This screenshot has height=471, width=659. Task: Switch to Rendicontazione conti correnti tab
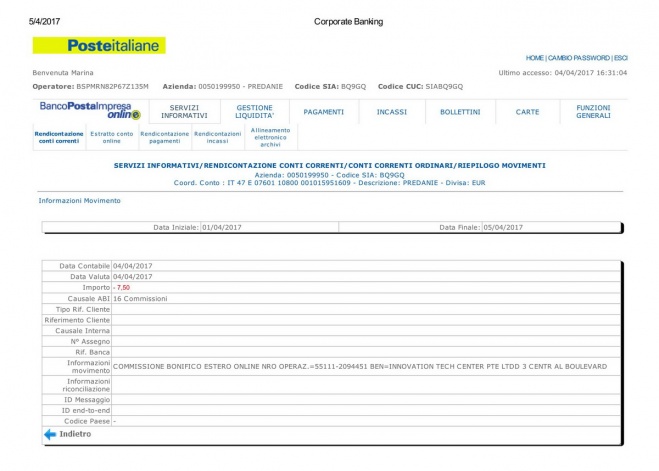(x=57, y=137)
